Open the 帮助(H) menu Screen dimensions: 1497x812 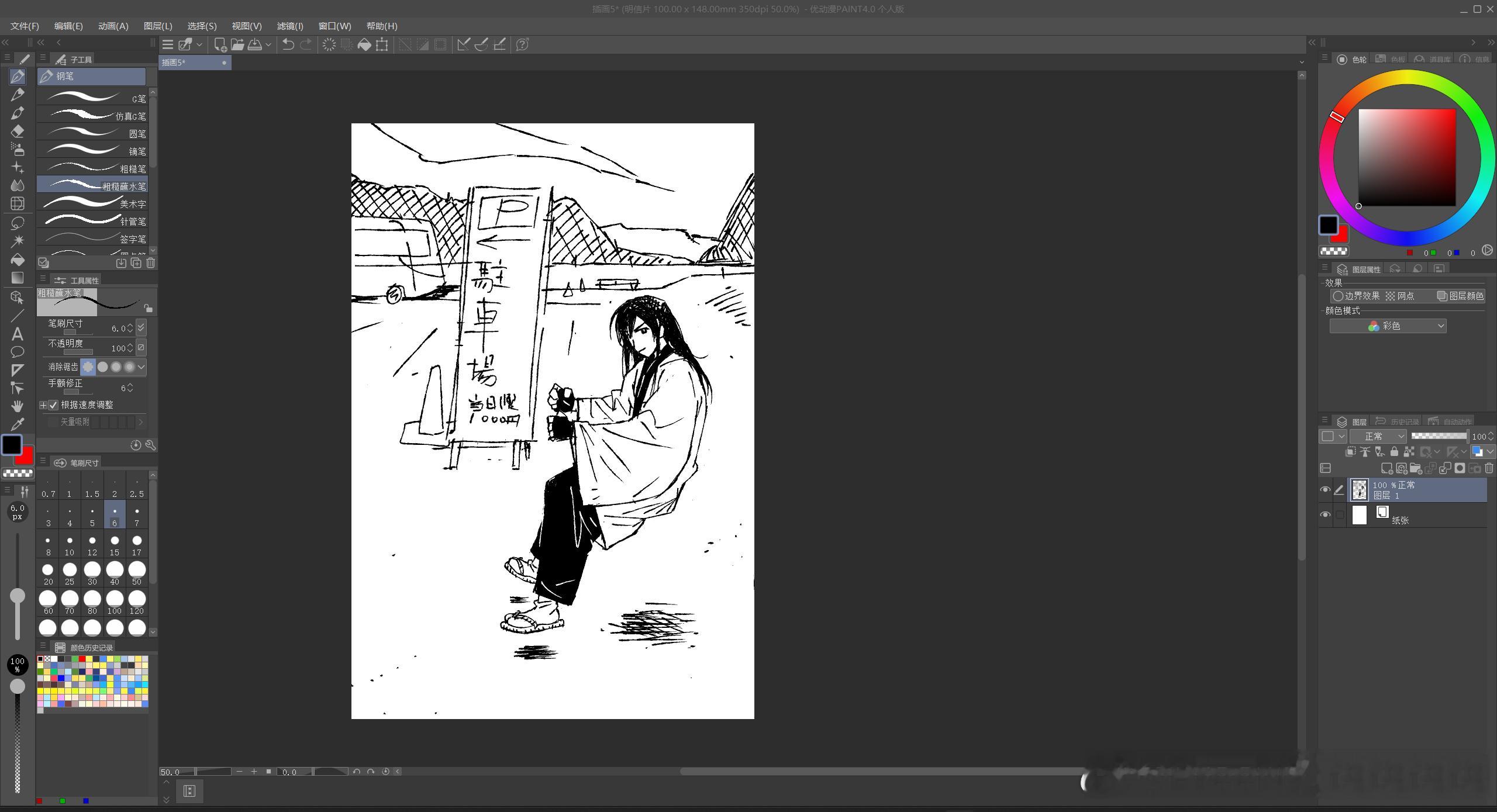click(382, 26)
